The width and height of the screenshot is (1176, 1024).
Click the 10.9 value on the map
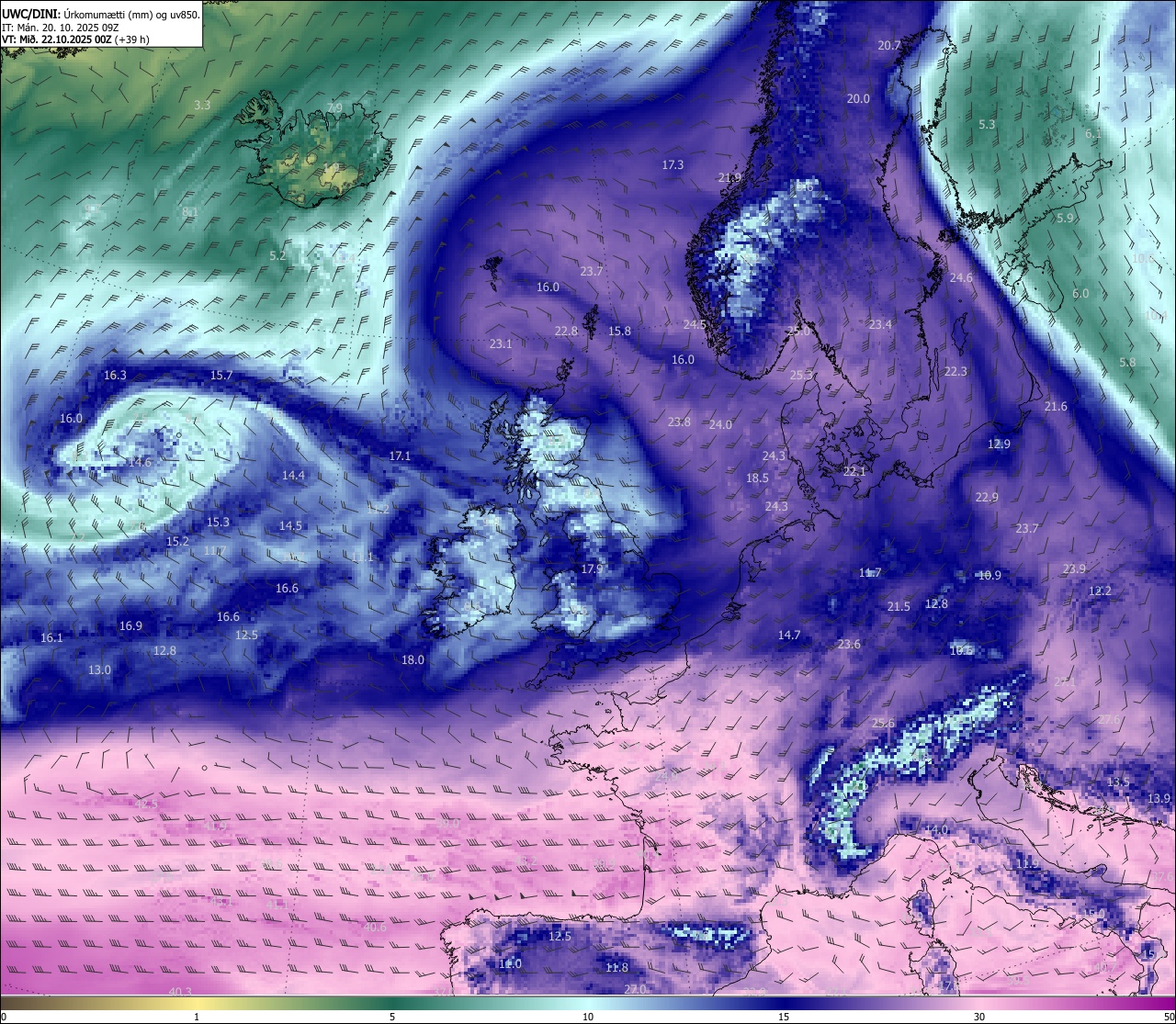click(x=989, y=575)
